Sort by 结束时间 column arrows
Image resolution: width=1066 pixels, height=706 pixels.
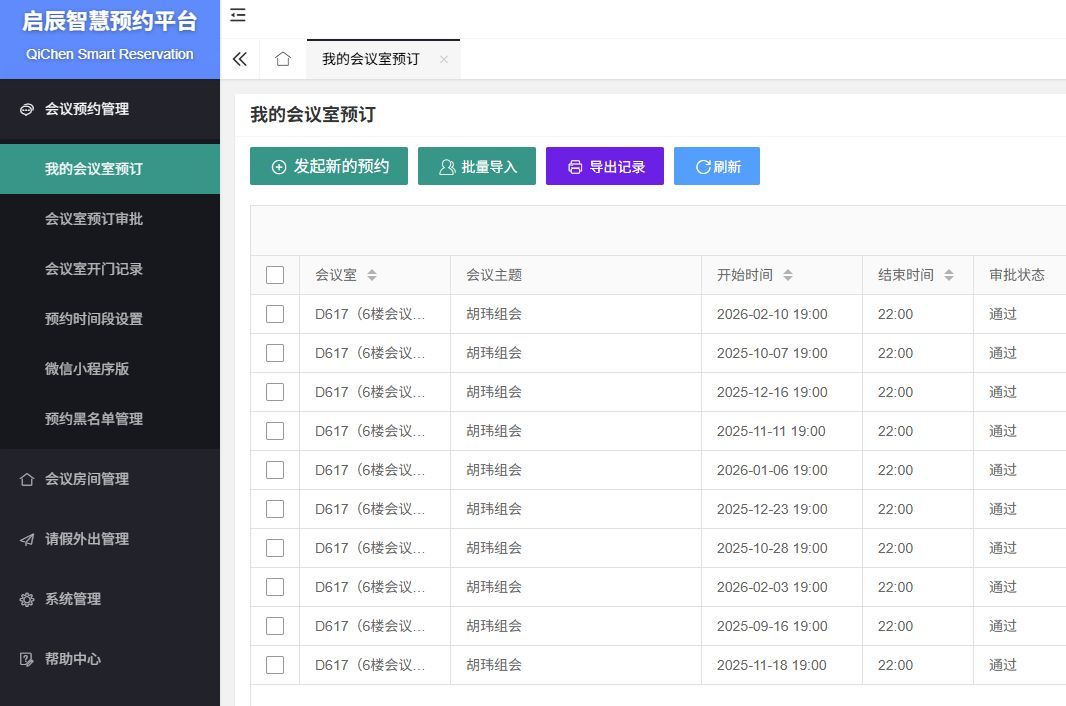949,275
